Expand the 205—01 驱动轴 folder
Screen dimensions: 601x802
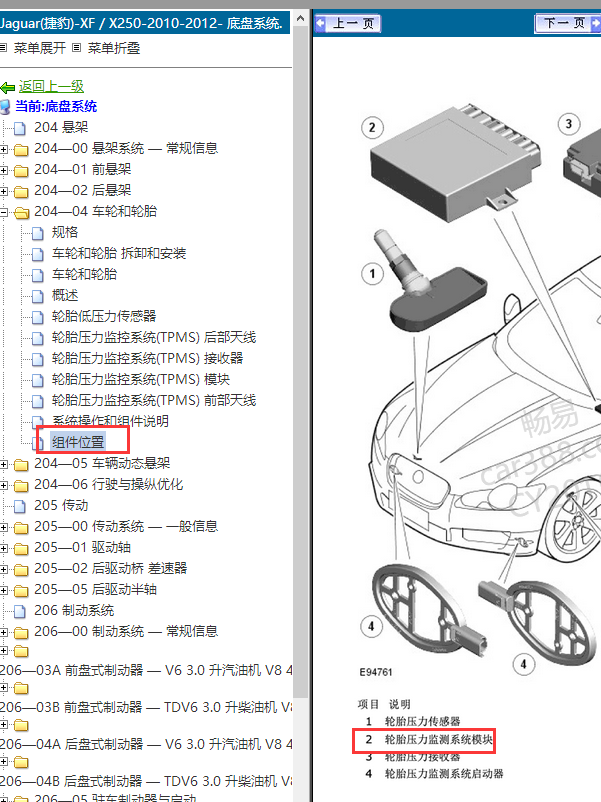click(x=4, y=548)
